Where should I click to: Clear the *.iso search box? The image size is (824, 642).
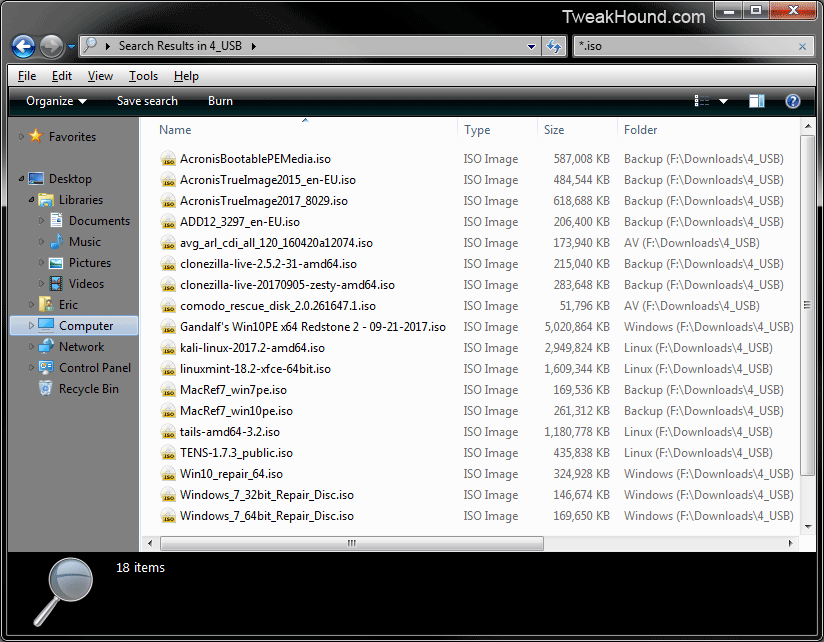[x=802, y=47]
